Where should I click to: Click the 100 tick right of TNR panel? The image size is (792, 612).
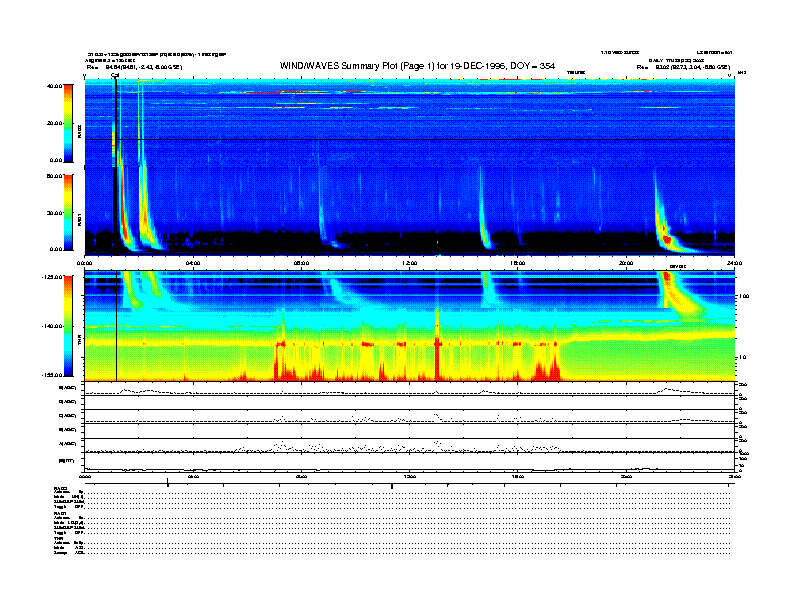(744, 296)
